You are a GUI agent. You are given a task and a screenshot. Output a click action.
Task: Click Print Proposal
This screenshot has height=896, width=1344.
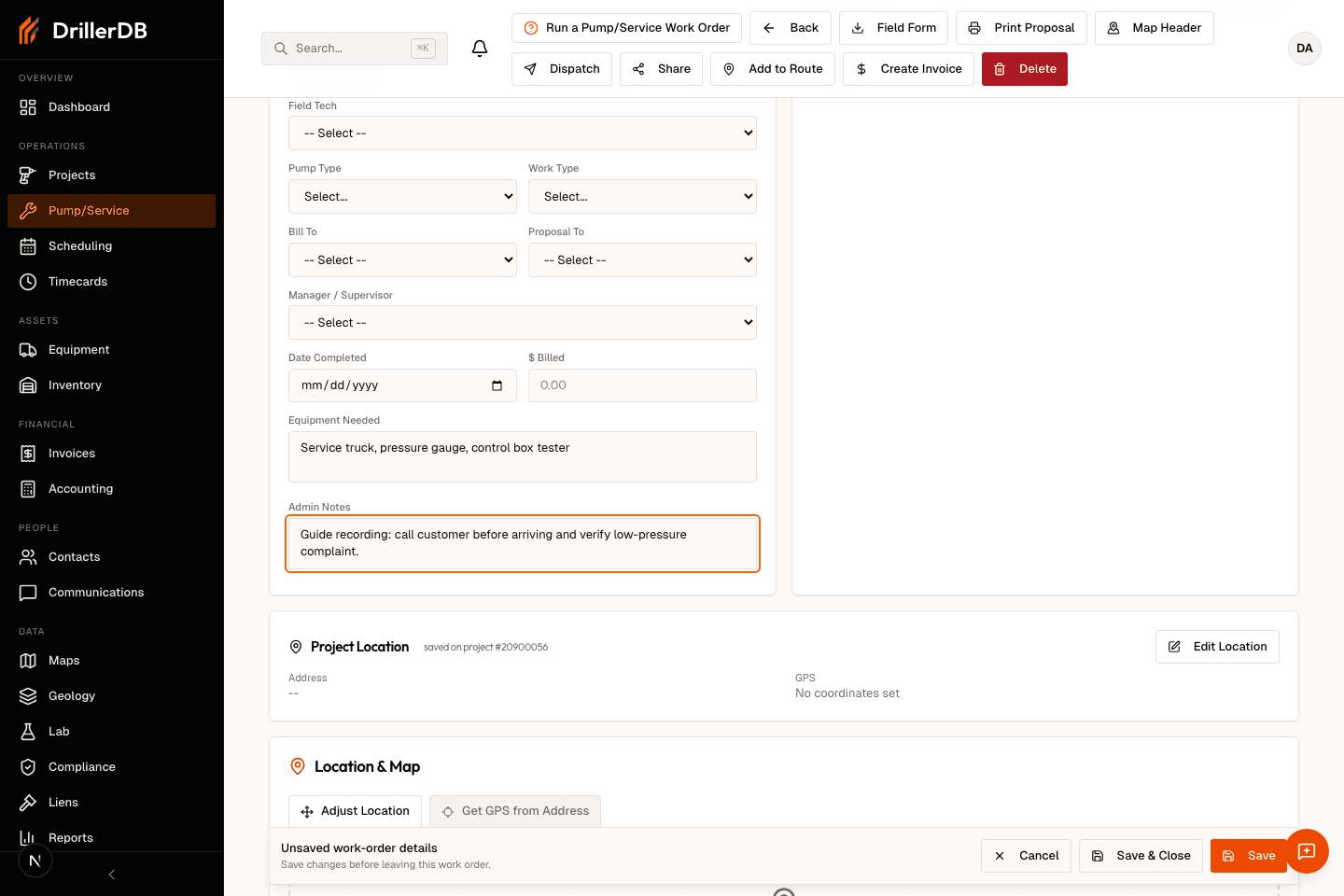pyautogui.click(x=1021, y=28)
